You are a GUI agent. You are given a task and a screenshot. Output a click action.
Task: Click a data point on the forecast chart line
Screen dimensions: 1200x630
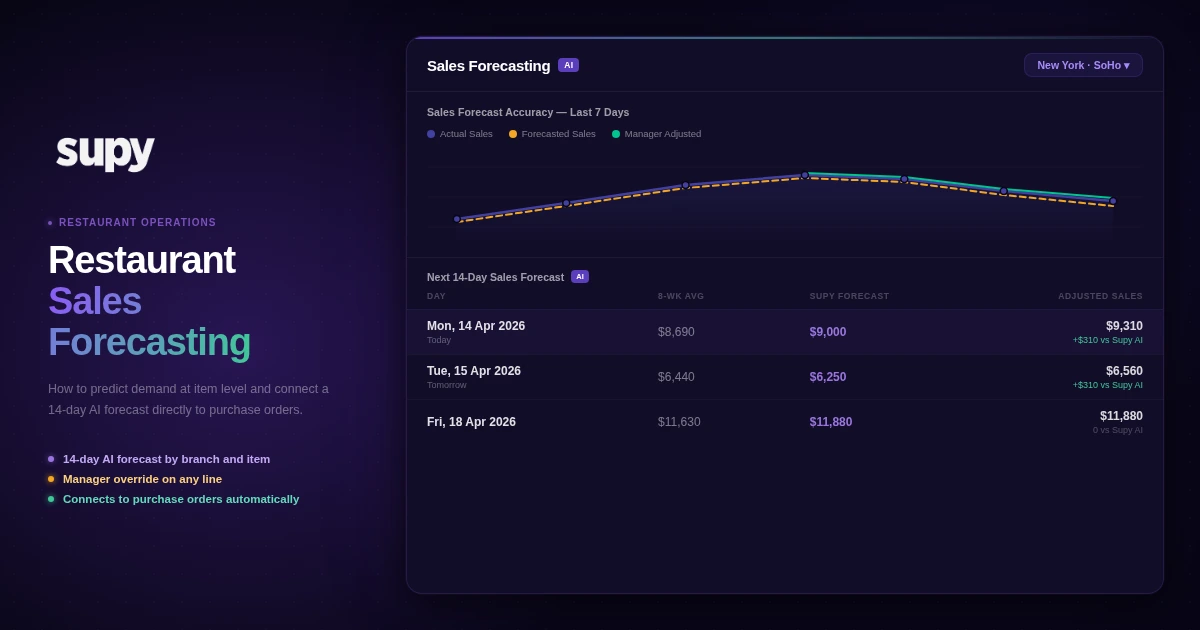805,176
